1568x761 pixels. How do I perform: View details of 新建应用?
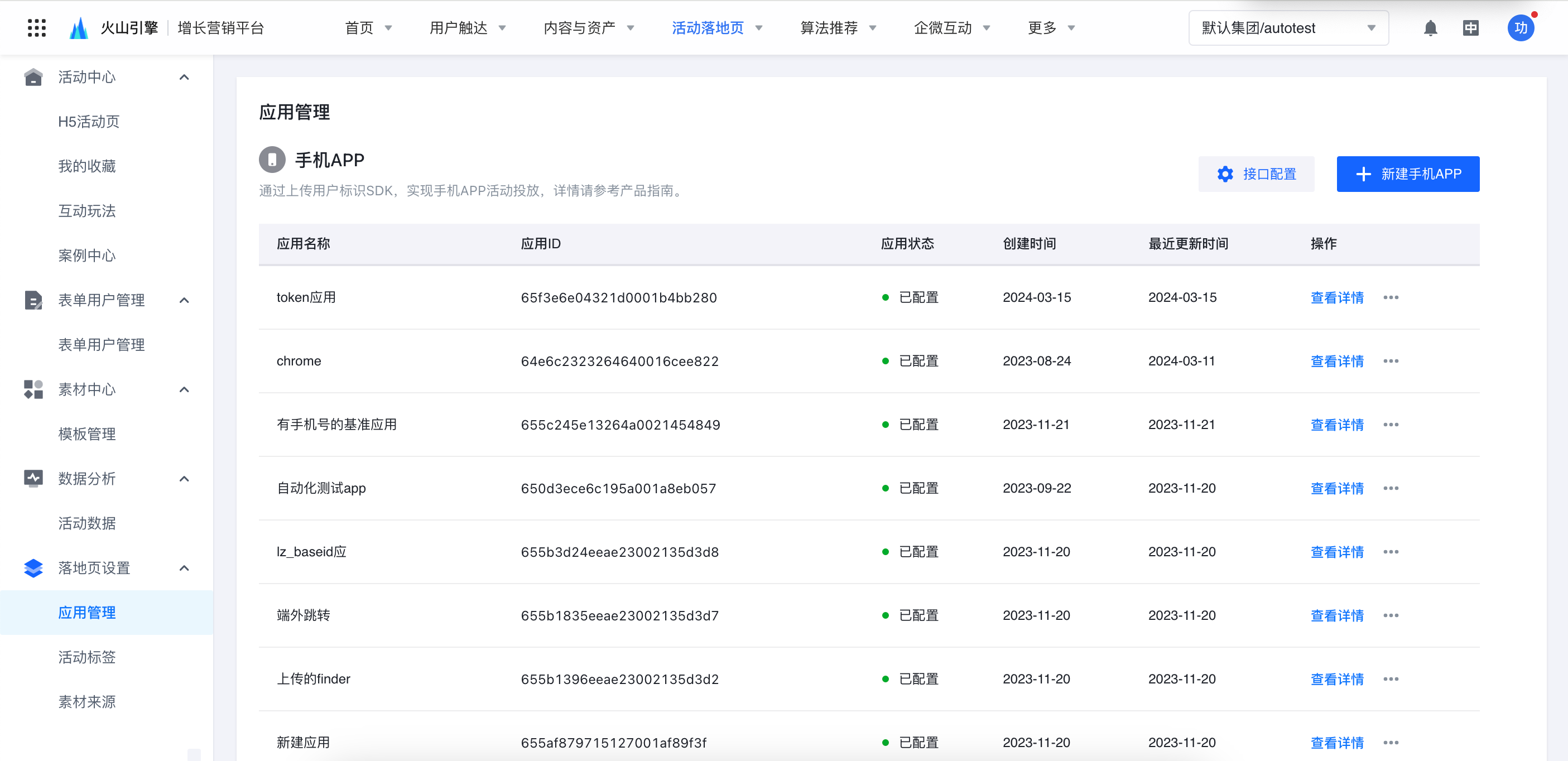[1336, 743]
